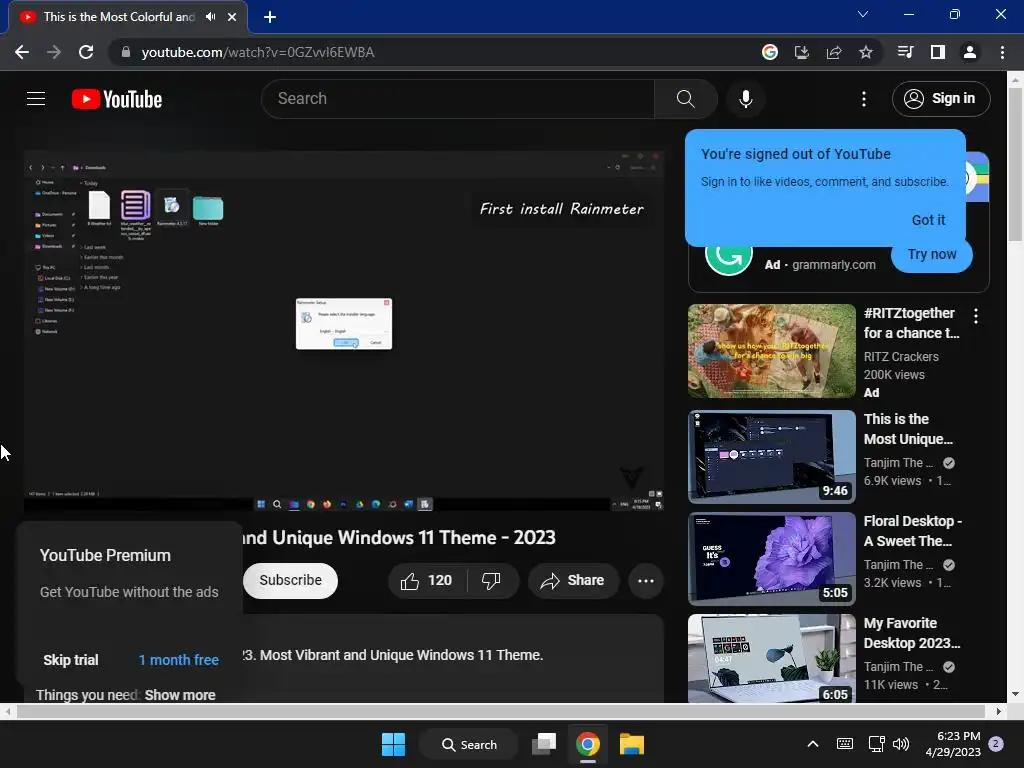Toggle Chrome side panel
The width and height of the screenshot is (1024, 768).
938,52
